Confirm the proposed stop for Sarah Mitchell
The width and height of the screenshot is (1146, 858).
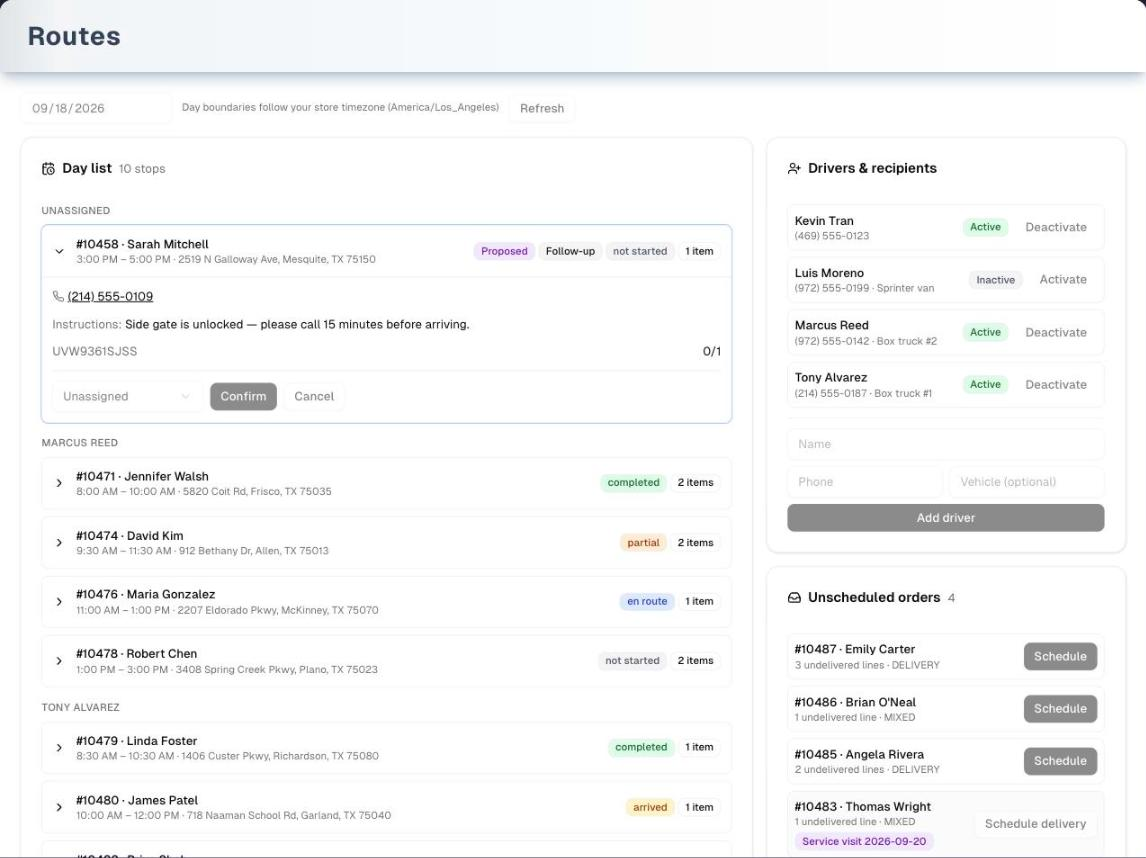click(243, 396)
